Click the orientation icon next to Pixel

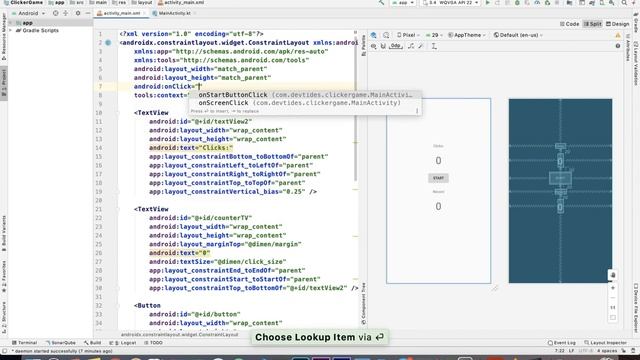point(386,35)
